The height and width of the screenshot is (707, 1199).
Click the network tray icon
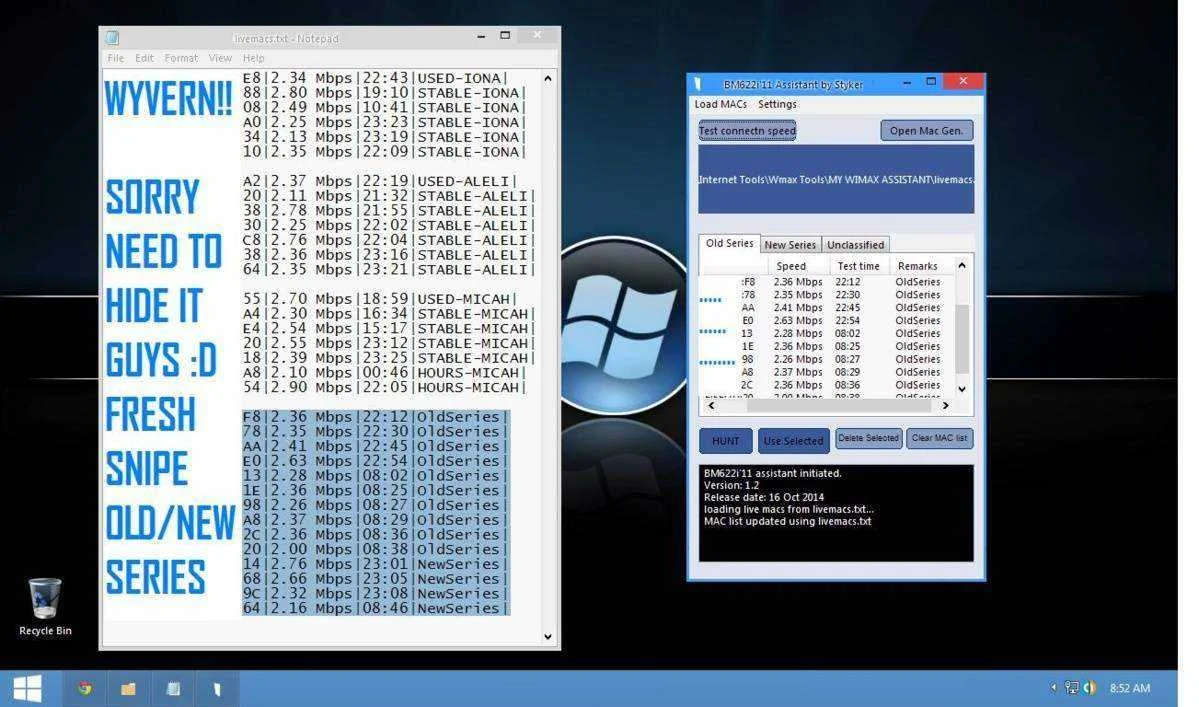(1072, 688)
